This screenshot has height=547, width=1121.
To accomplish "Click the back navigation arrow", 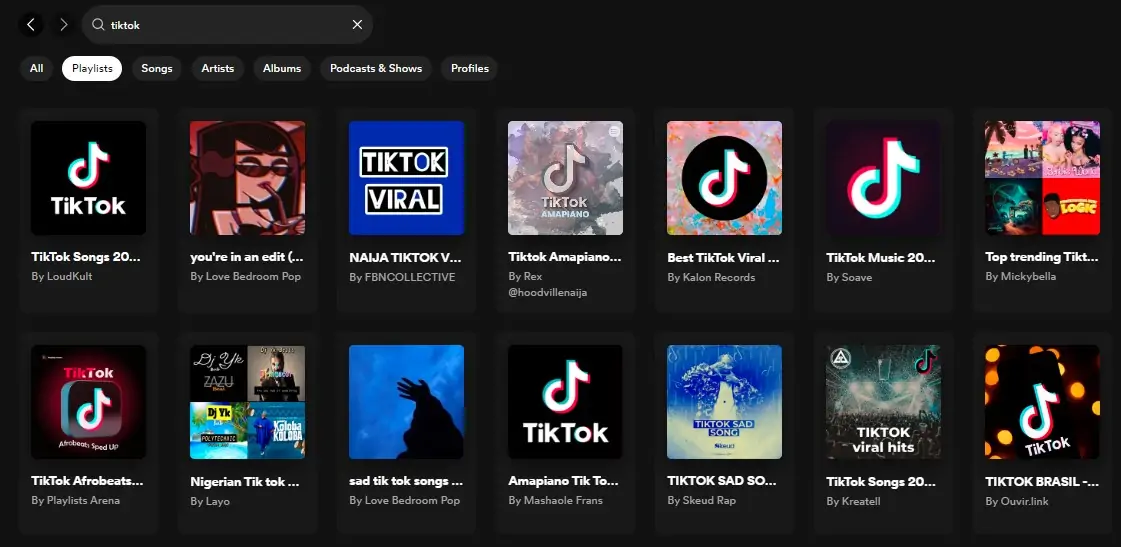I will [x=31, y=24].
